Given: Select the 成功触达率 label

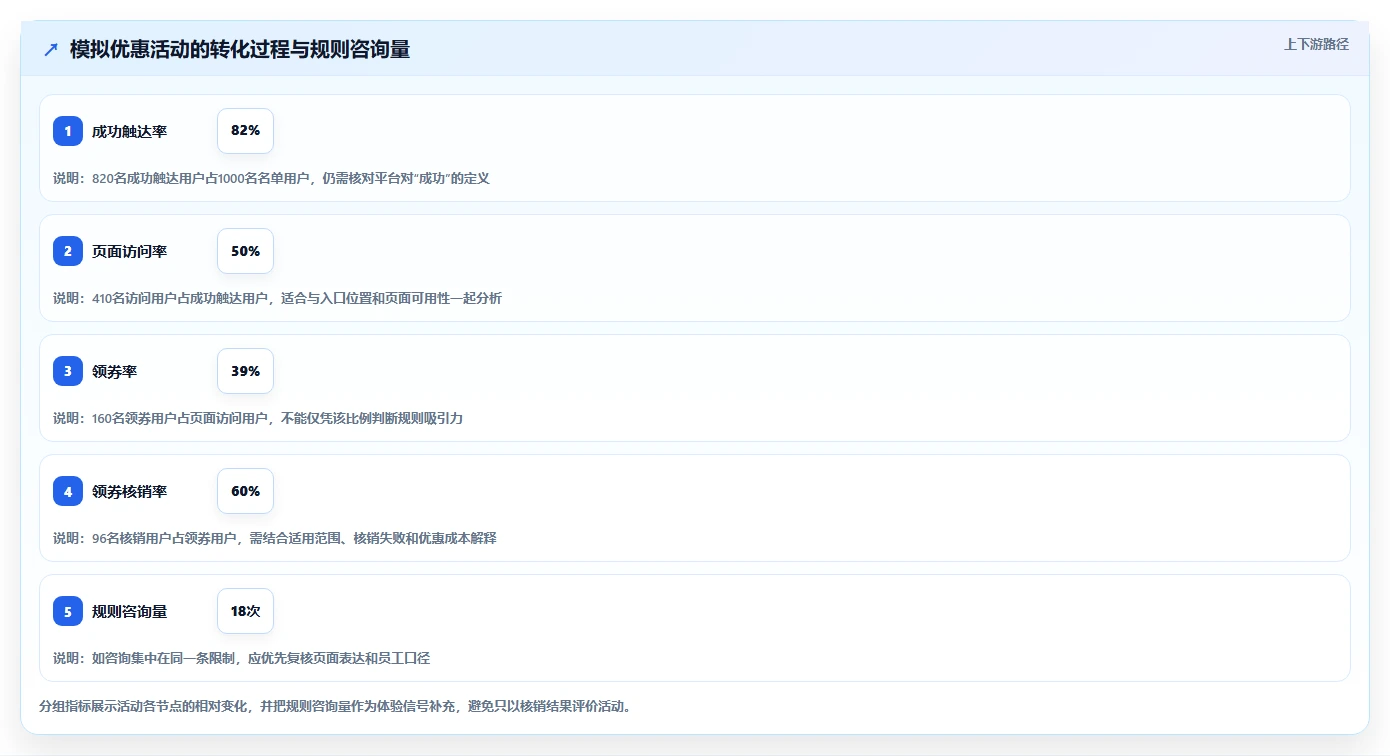Looking at the screenshot, I should tap(129, 131).
